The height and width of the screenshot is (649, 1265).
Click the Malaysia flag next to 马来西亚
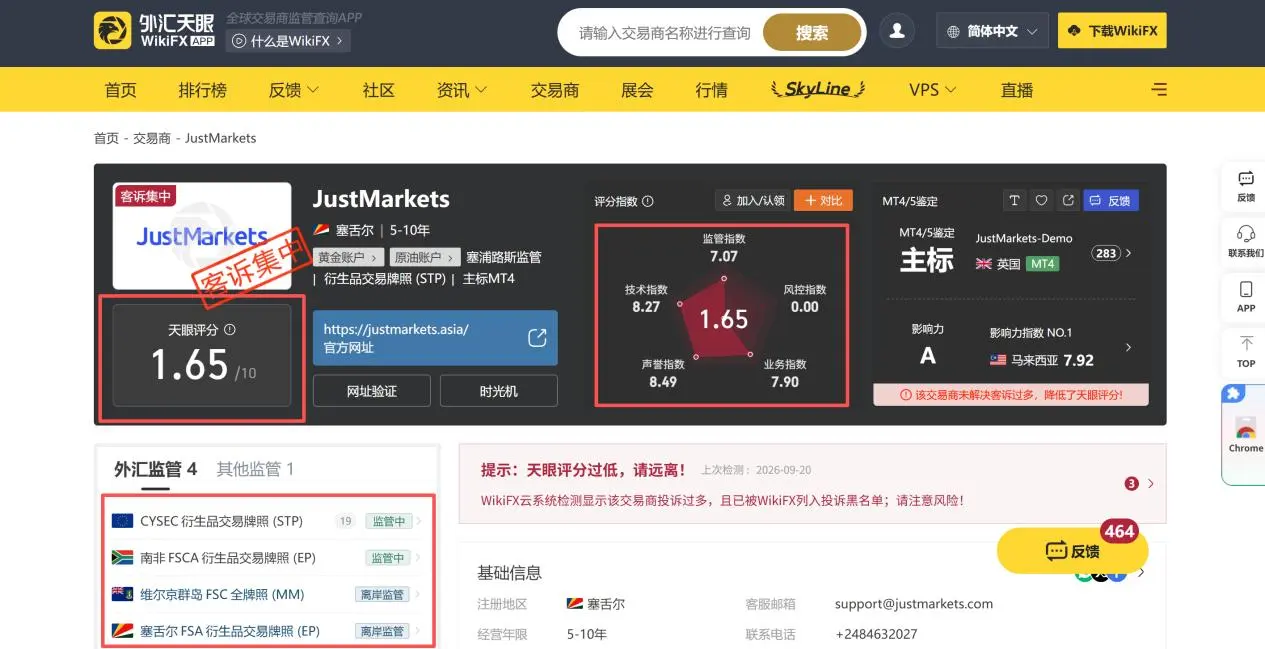point(997,360)
